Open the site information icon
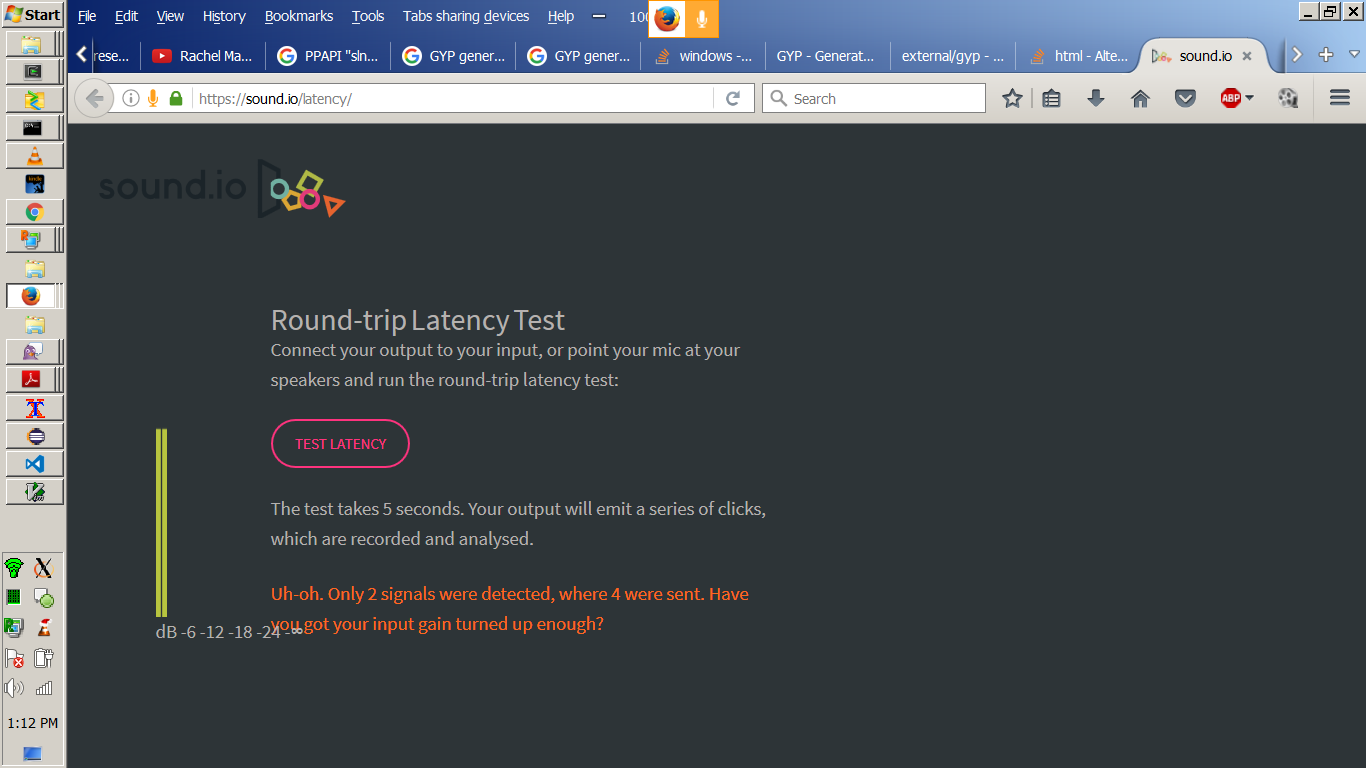The image size is (1366, 768). [x=131, y=98]
